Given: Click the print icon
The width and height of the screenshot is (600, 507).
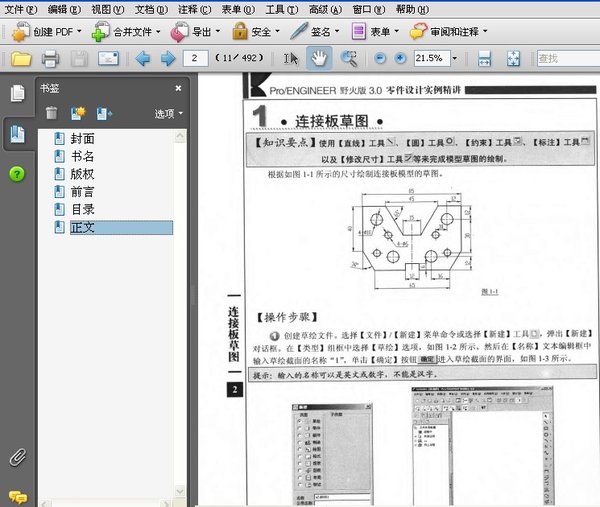Looking at the screenshot, I should [x=49, y=59].
